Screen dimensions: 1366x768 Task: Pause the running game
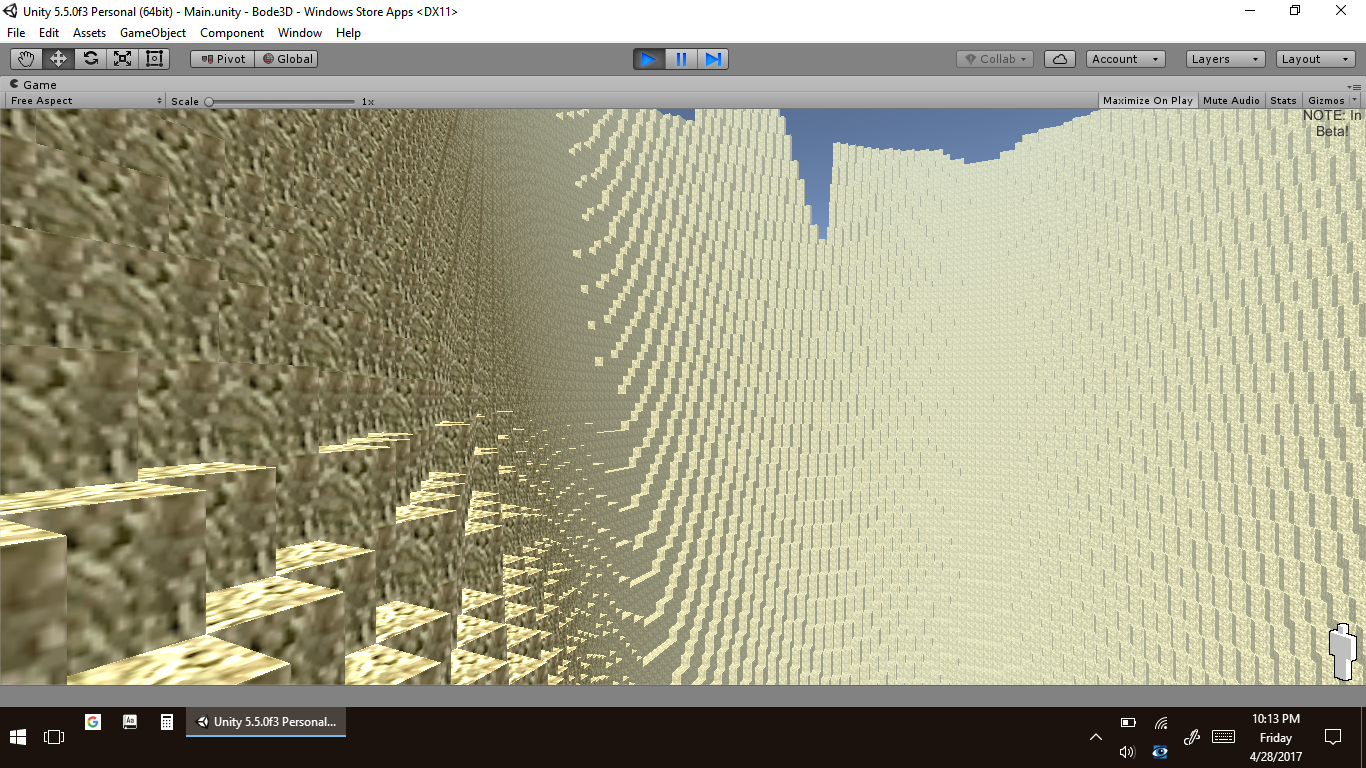click(x=681, y=59)
